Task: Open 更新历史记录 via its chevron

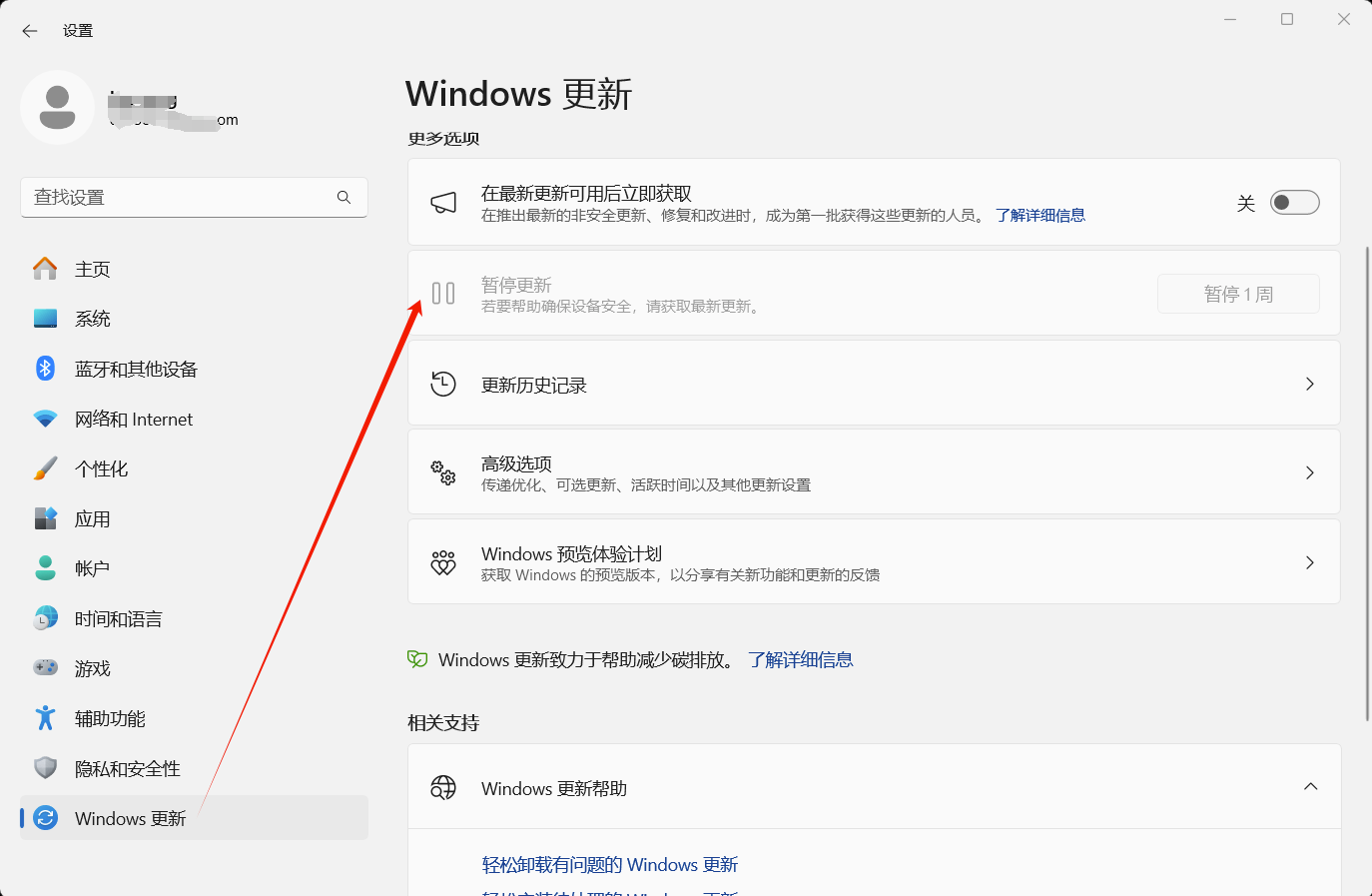Action: point(1310,385)
